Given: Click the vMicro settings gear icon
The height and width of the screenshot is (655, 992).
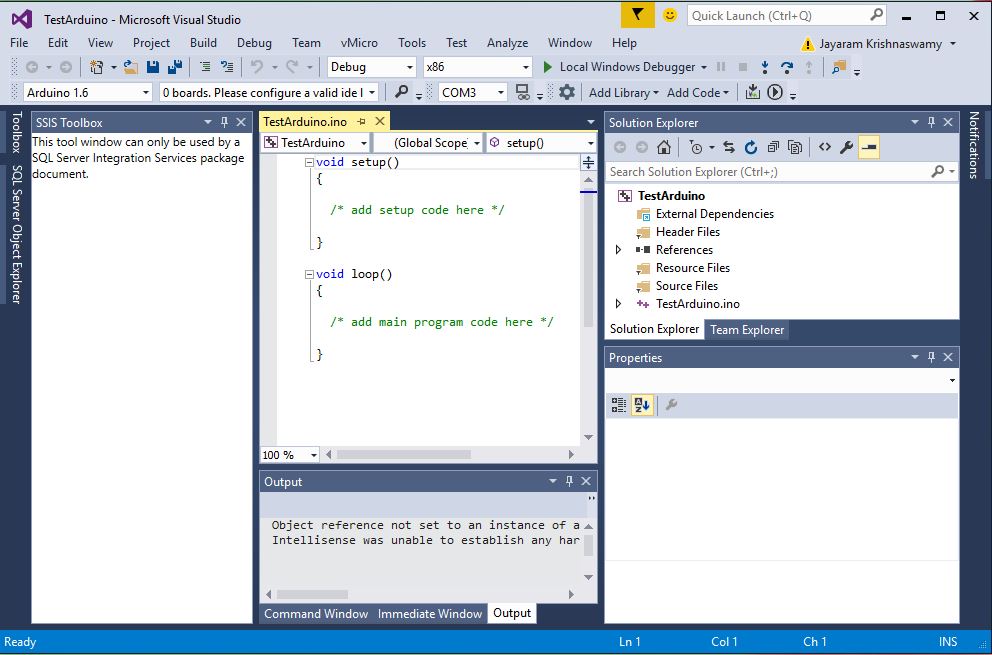Looking at the screenshot, I should tap(566, 92).
